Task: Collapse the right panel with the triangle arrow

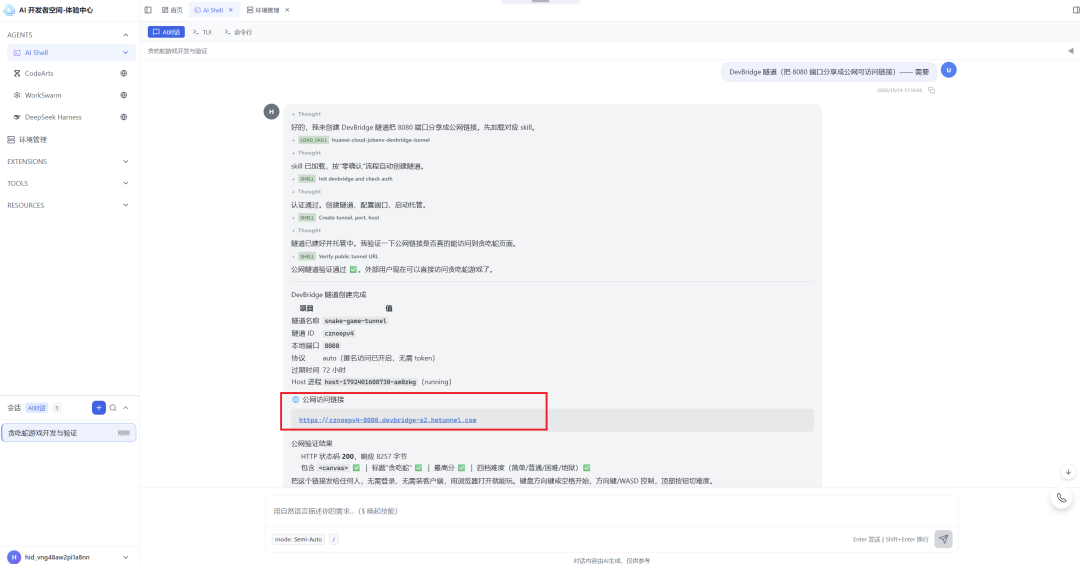Action: click(x=1070, y=51)
